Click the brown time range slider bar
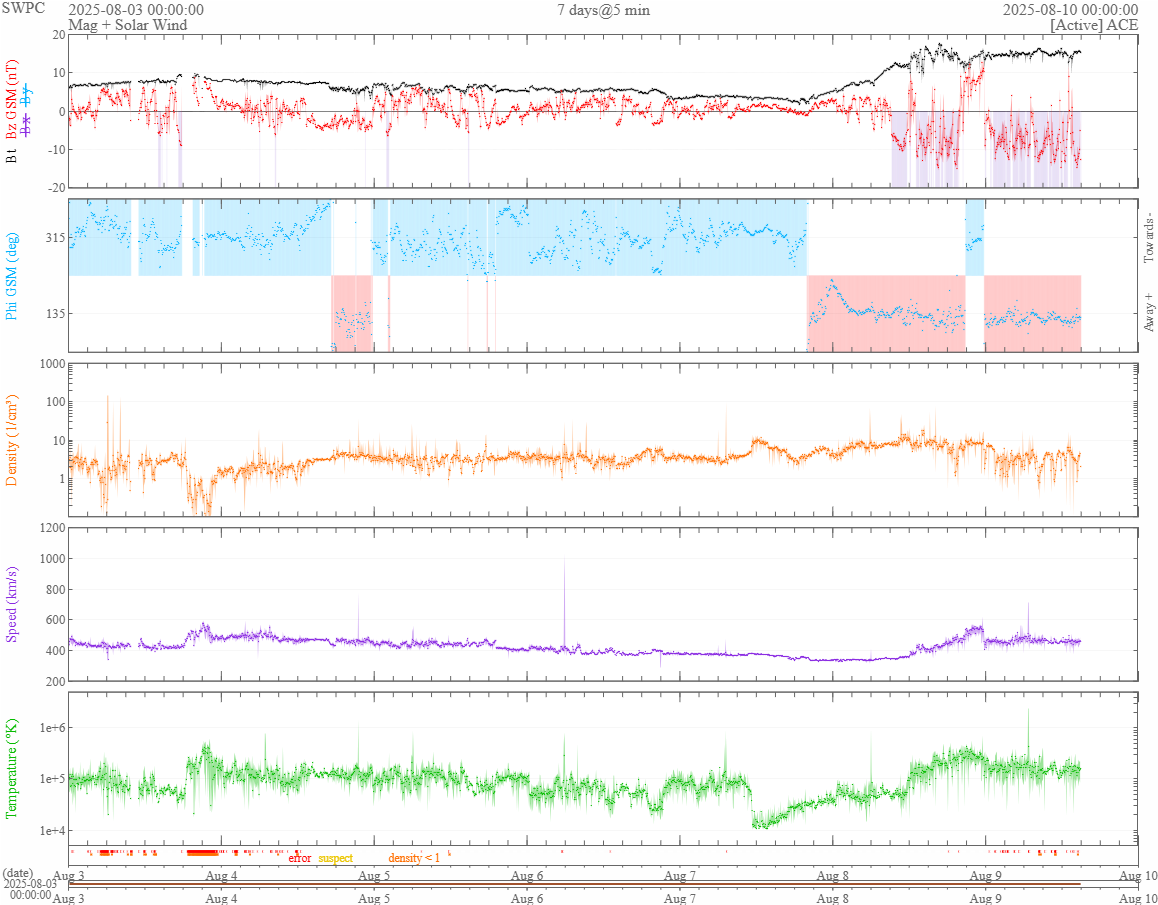1158x905 pixels. click(575, 884)
